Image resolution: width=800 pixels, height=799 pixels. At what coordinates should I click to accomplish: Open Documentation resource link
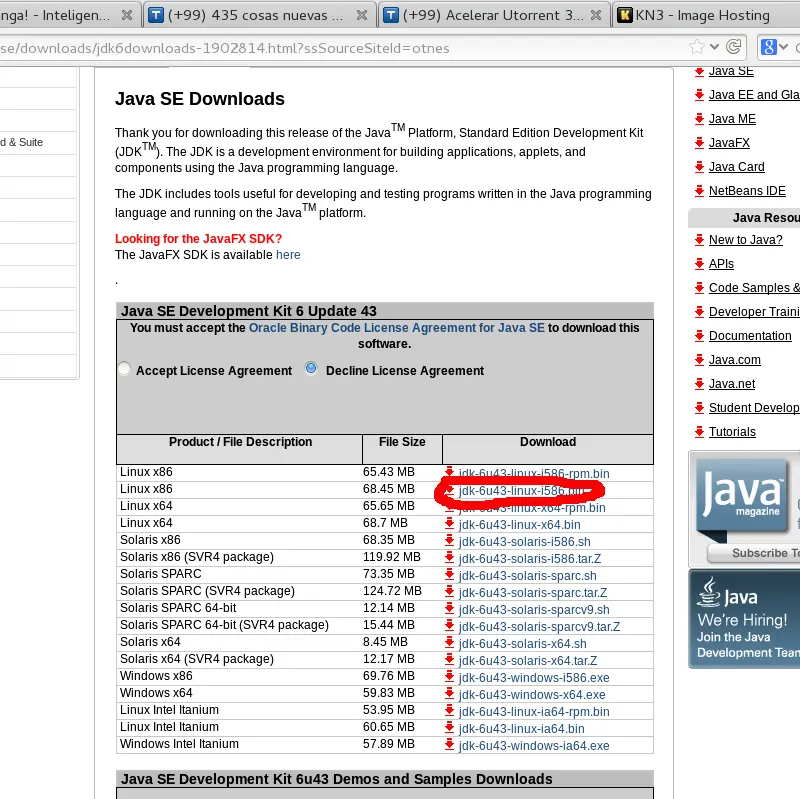tap(750, 336)
